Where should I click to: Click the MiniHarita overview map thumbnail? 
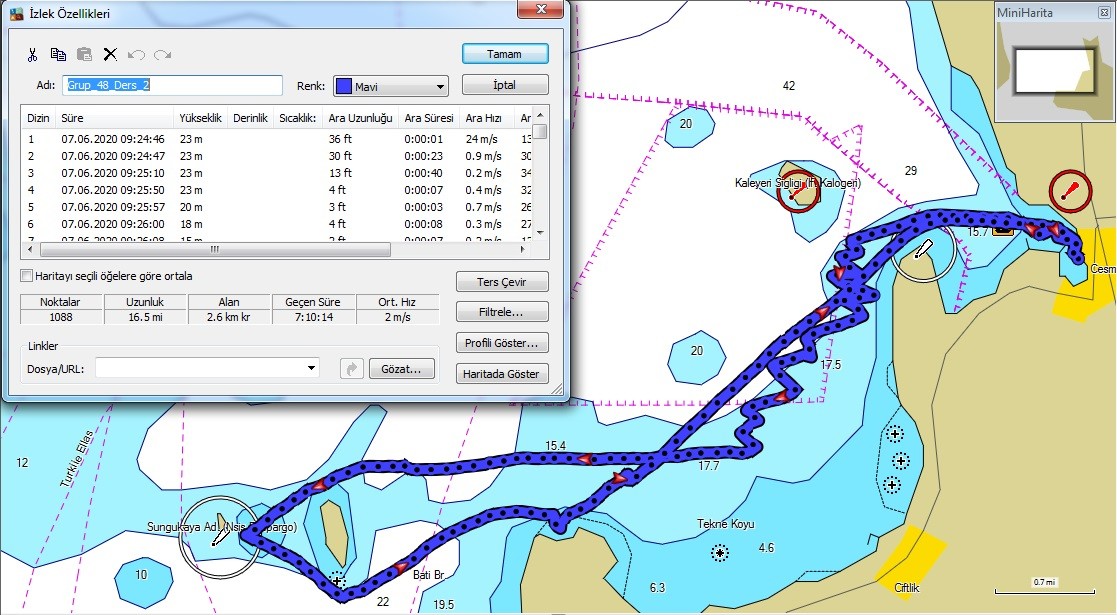click(1054, 71)
